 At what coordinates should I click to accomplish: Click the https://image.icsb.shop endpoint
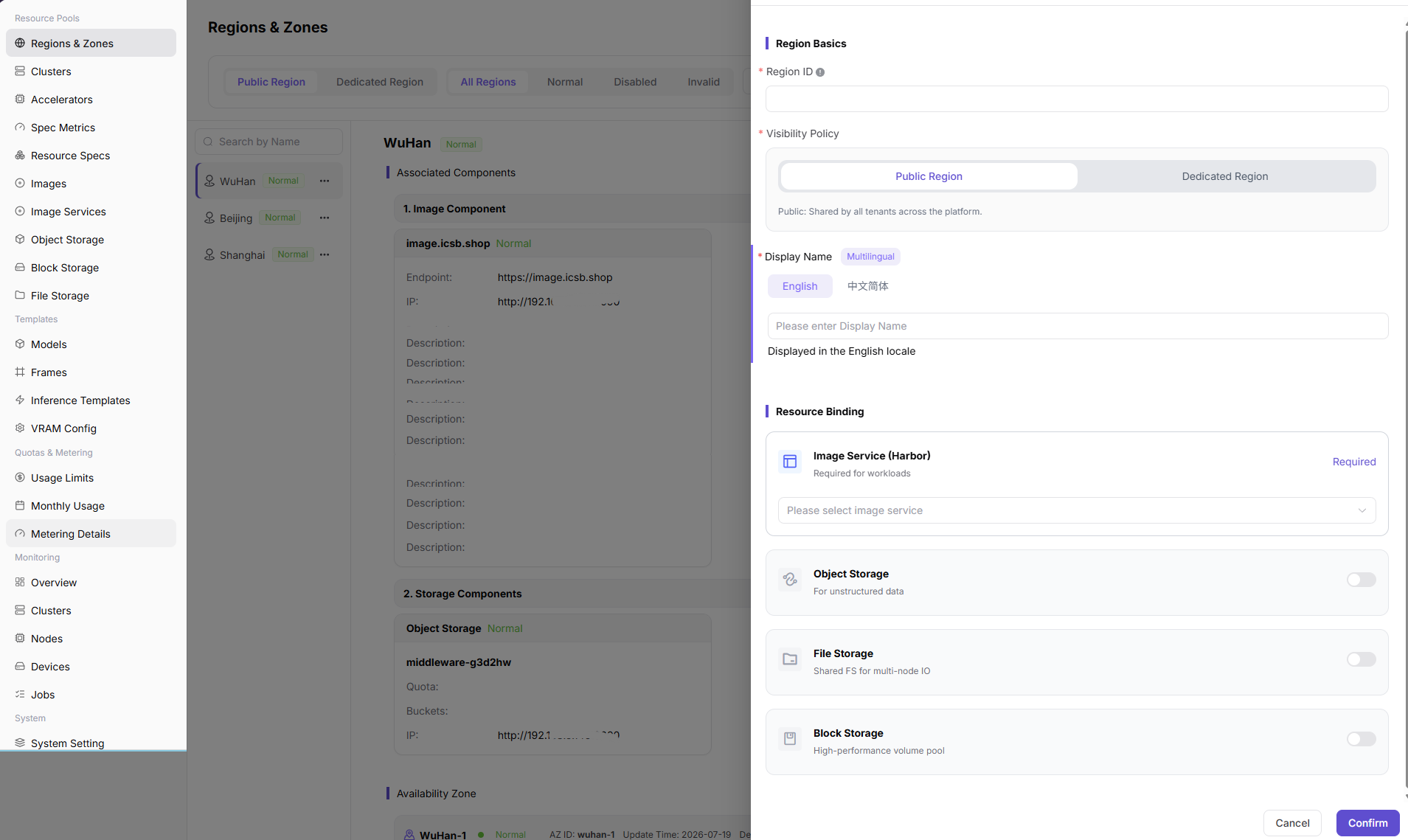(x=555, y=277)
